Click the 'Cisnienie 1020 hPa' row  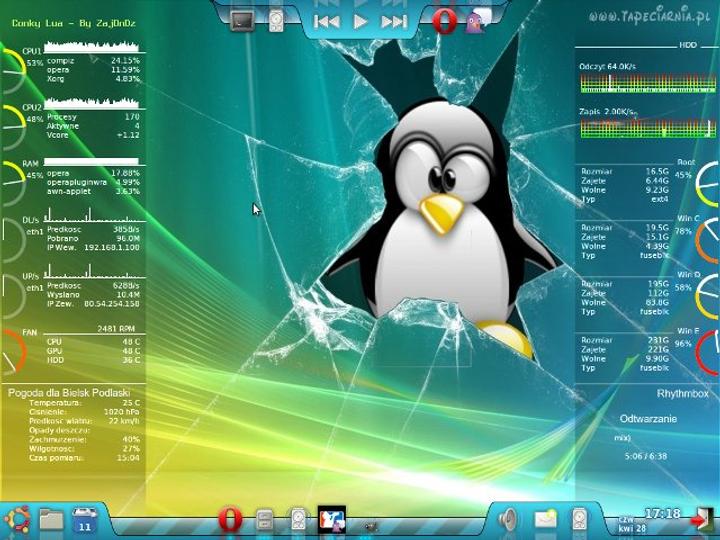pos(84,412)
